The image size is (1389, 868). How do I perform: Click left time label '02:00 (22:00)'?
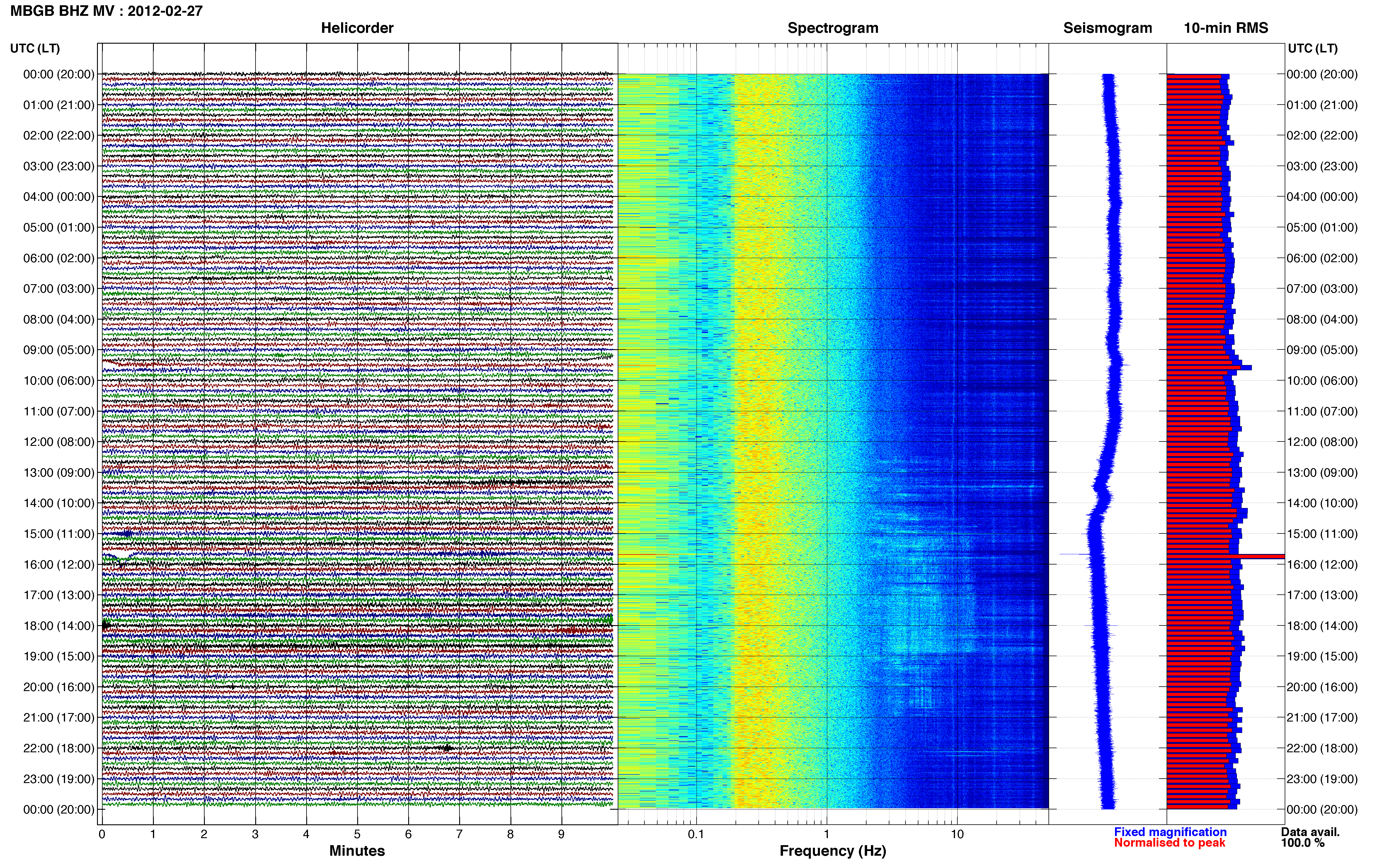pyautogui.click(x=59, y=135)
